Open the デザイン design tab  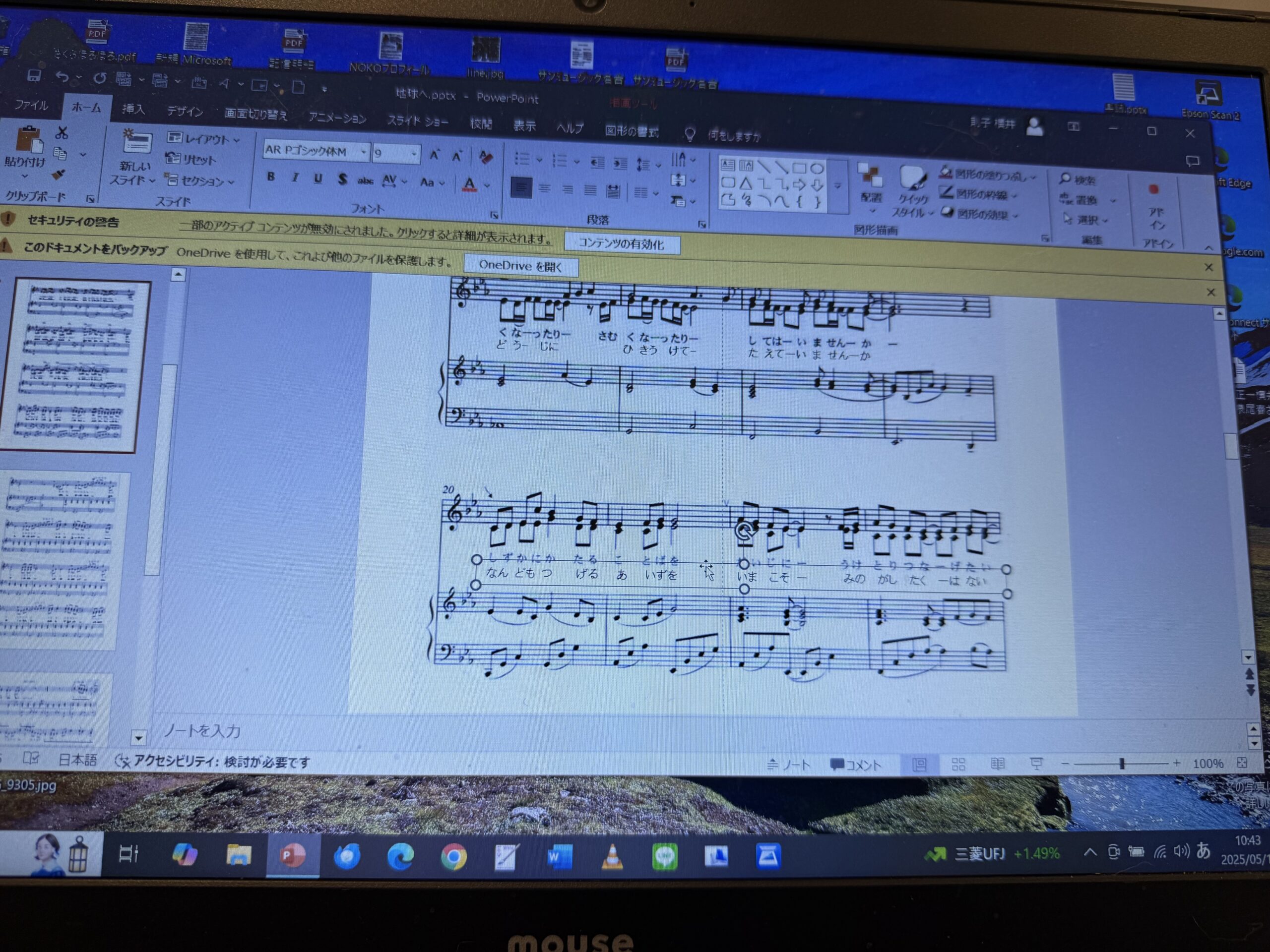click(185, 112)
